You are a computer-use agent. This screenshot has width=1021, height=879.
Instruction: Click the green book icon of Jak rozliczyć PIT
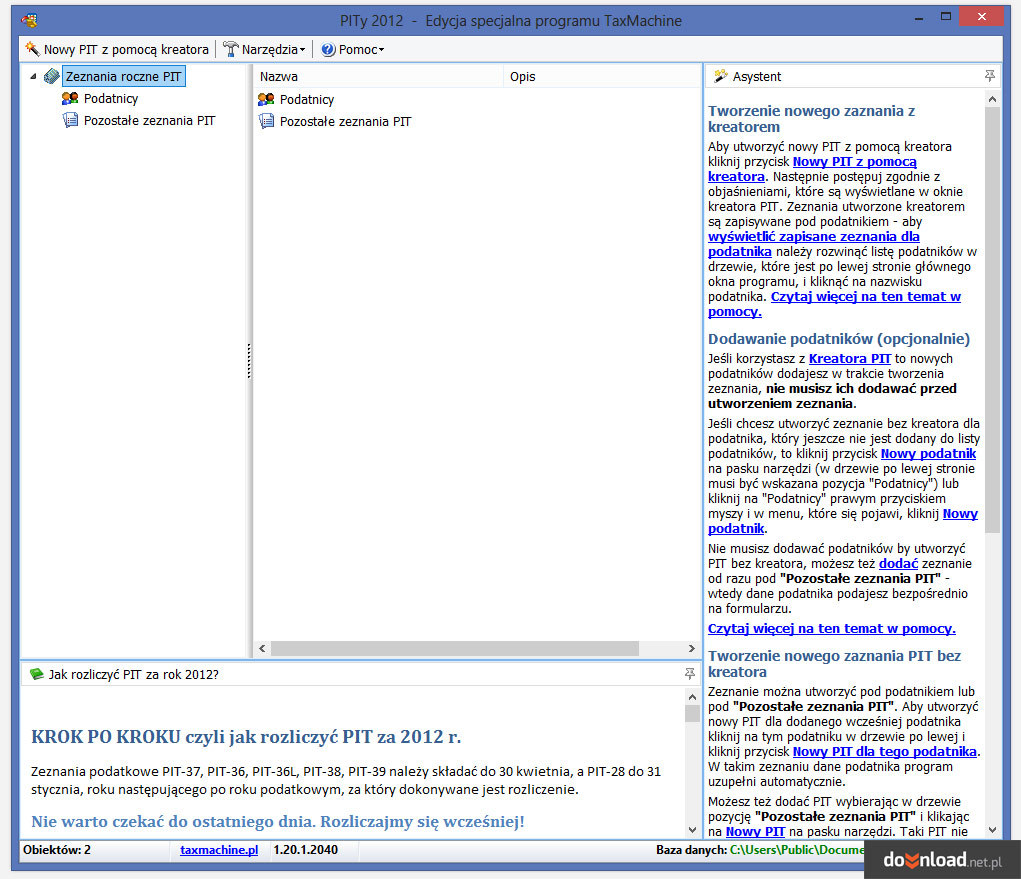(x=37, y=674)
